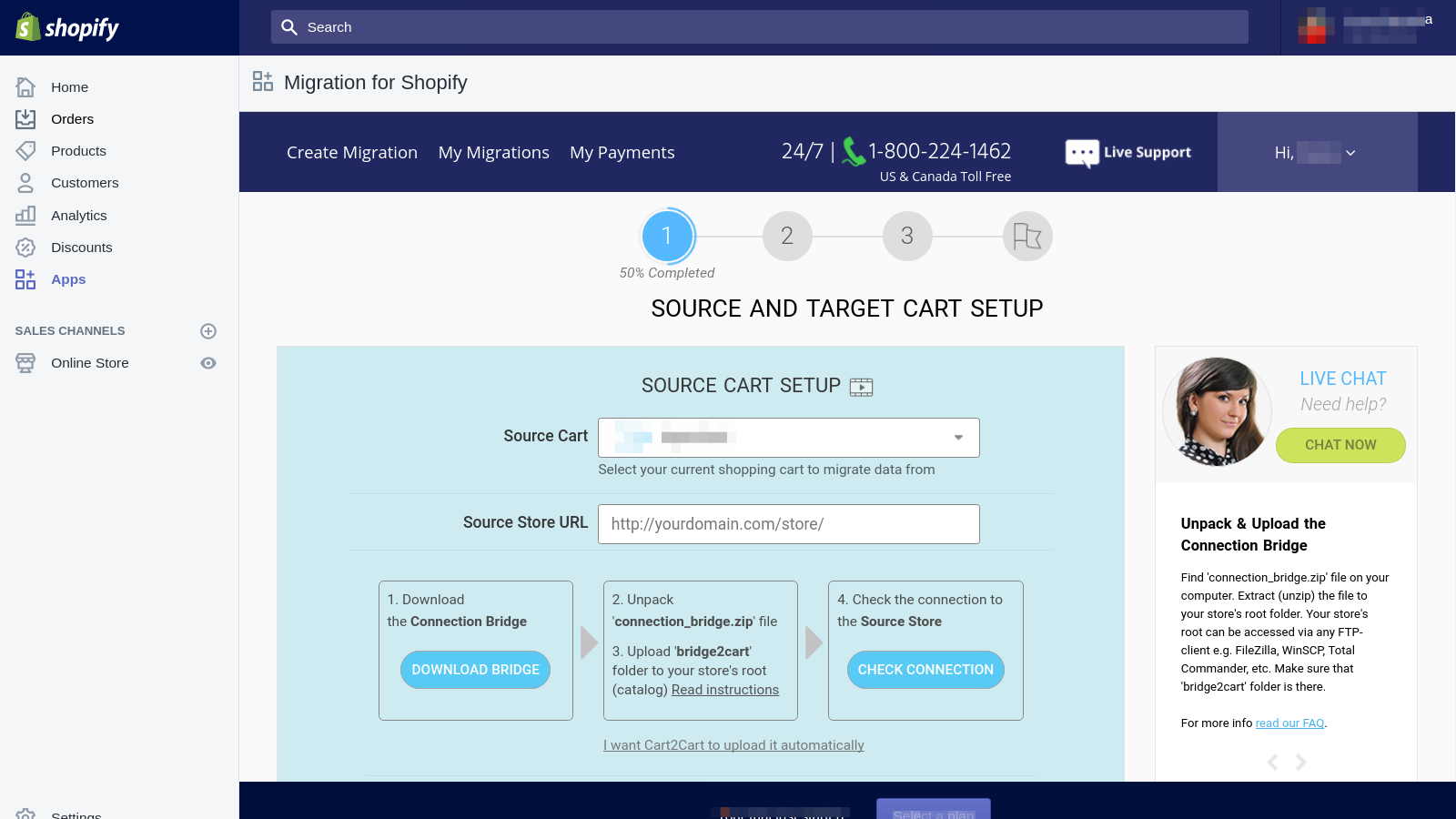Open Orders from the sidebar
The height and width of the screenshot is (819, 1456).
(72, 119)
